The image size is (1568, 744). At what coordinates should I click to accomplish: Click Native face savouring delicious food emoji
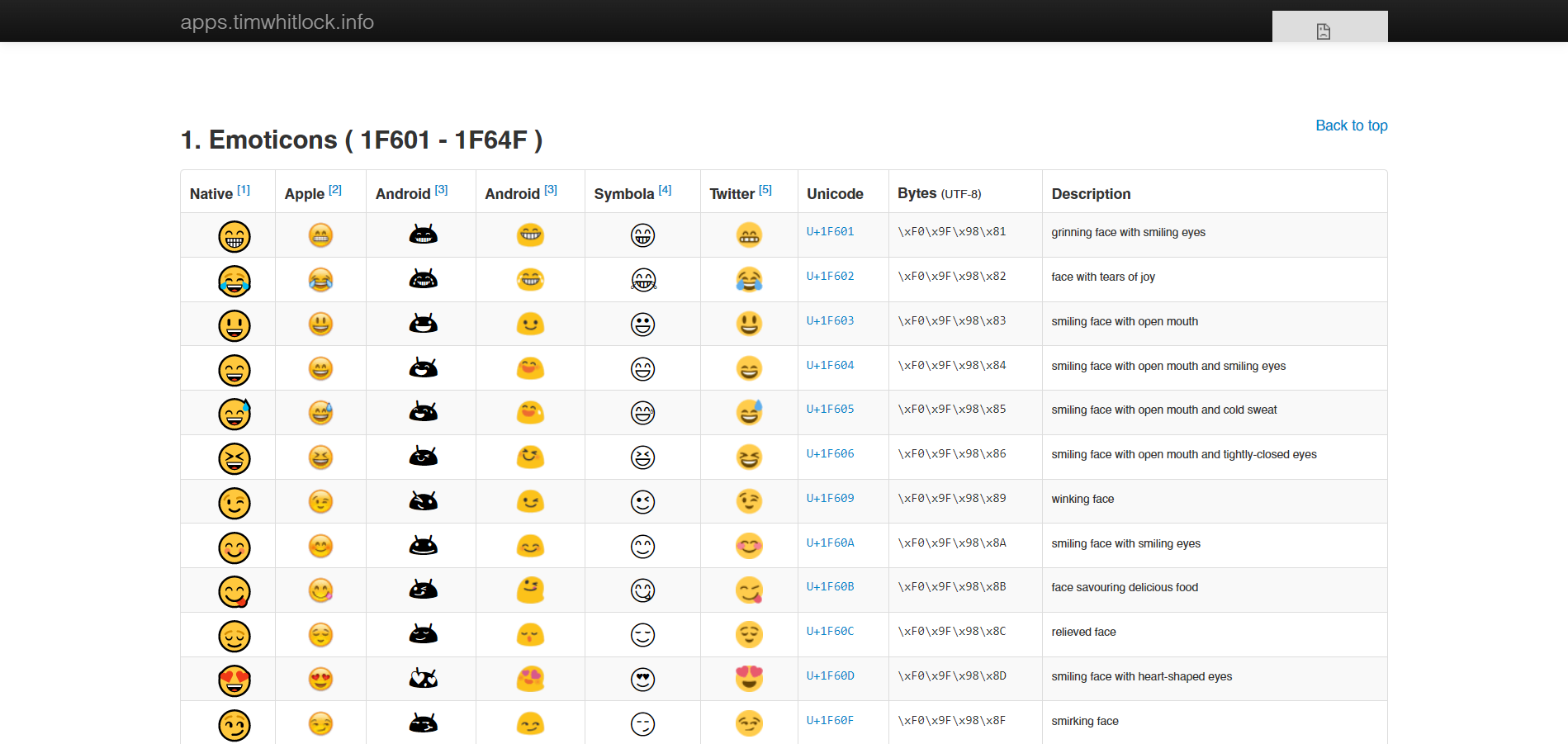pos(234,592)
